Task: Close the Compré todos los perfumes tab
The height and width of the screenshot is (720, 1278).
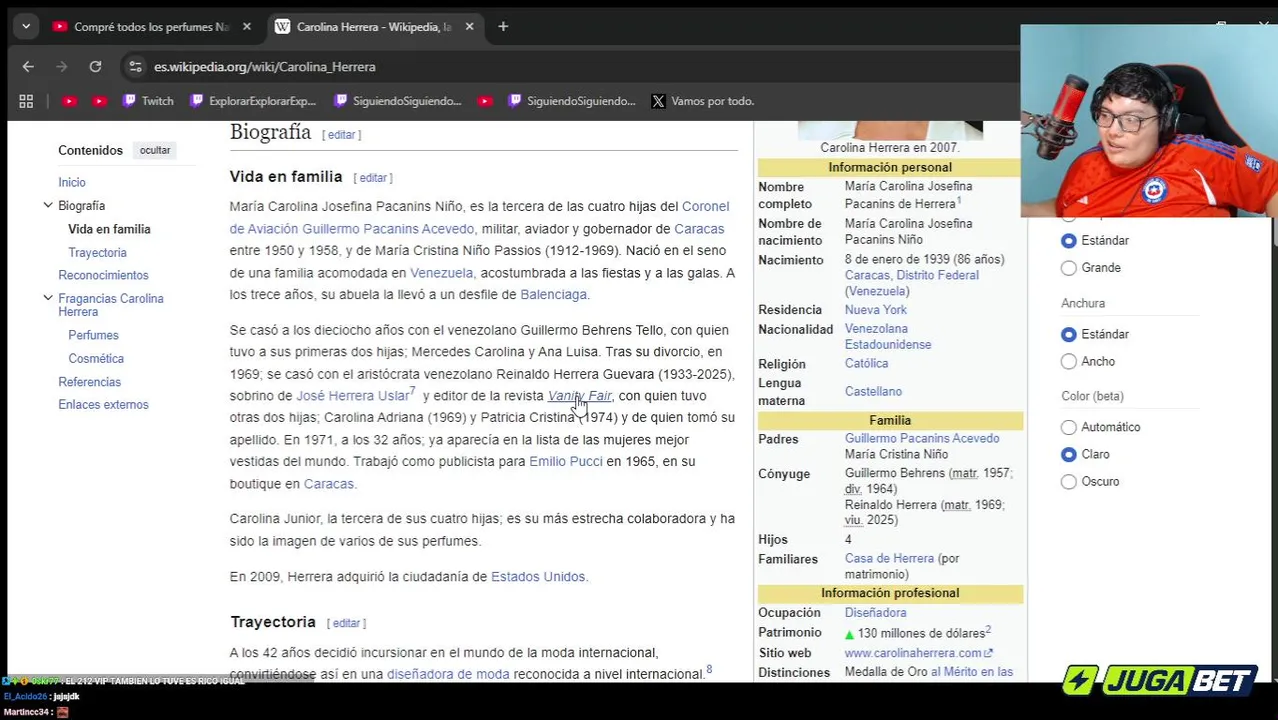Action: point(247,27)
